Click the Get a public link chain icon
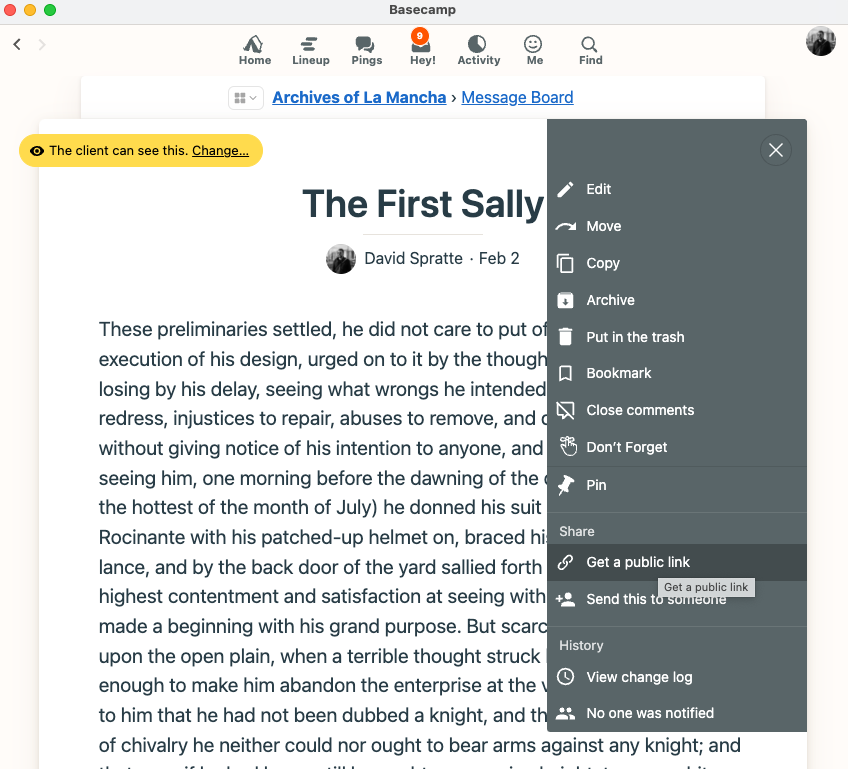848x769 pixels. (565, 562)
